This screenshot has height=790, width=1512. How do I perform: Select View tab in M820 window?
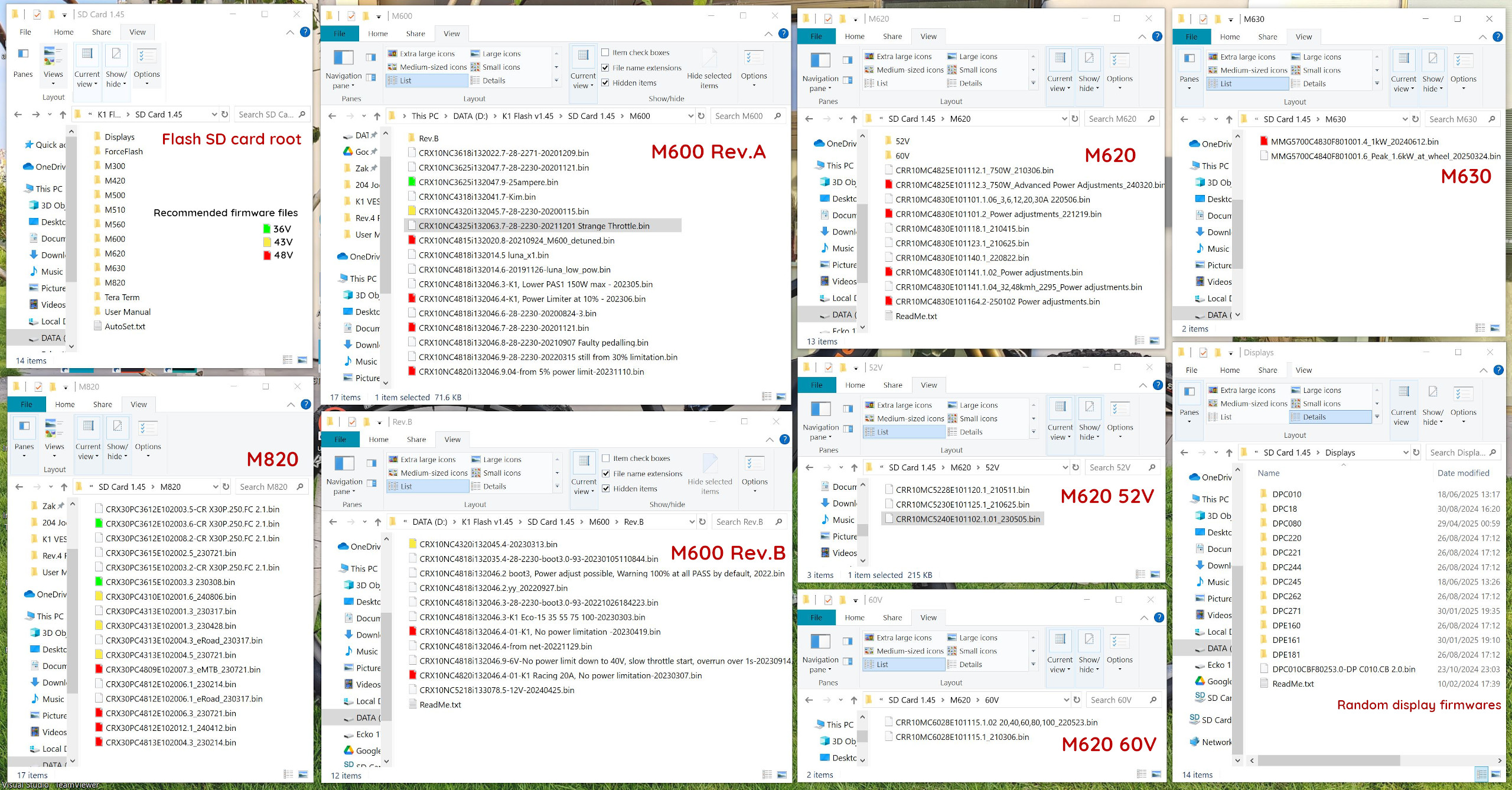(139, 405)
